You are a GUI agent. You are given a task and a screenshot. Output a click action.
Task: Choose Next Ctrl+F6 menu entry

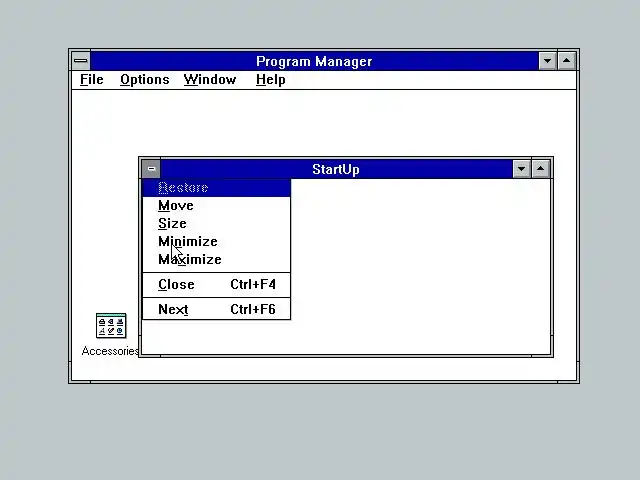click(216, 309)
